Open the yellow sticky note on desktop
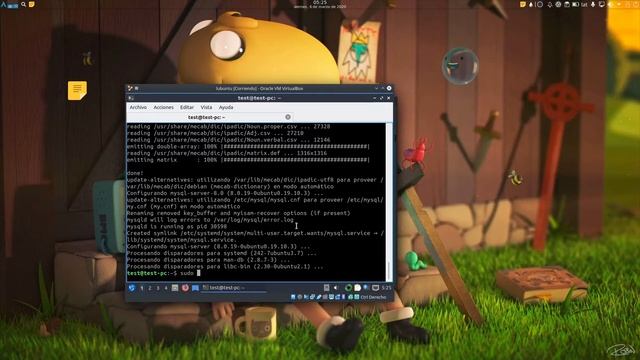Screen dimensions: 640x360 tap(77, 91)
